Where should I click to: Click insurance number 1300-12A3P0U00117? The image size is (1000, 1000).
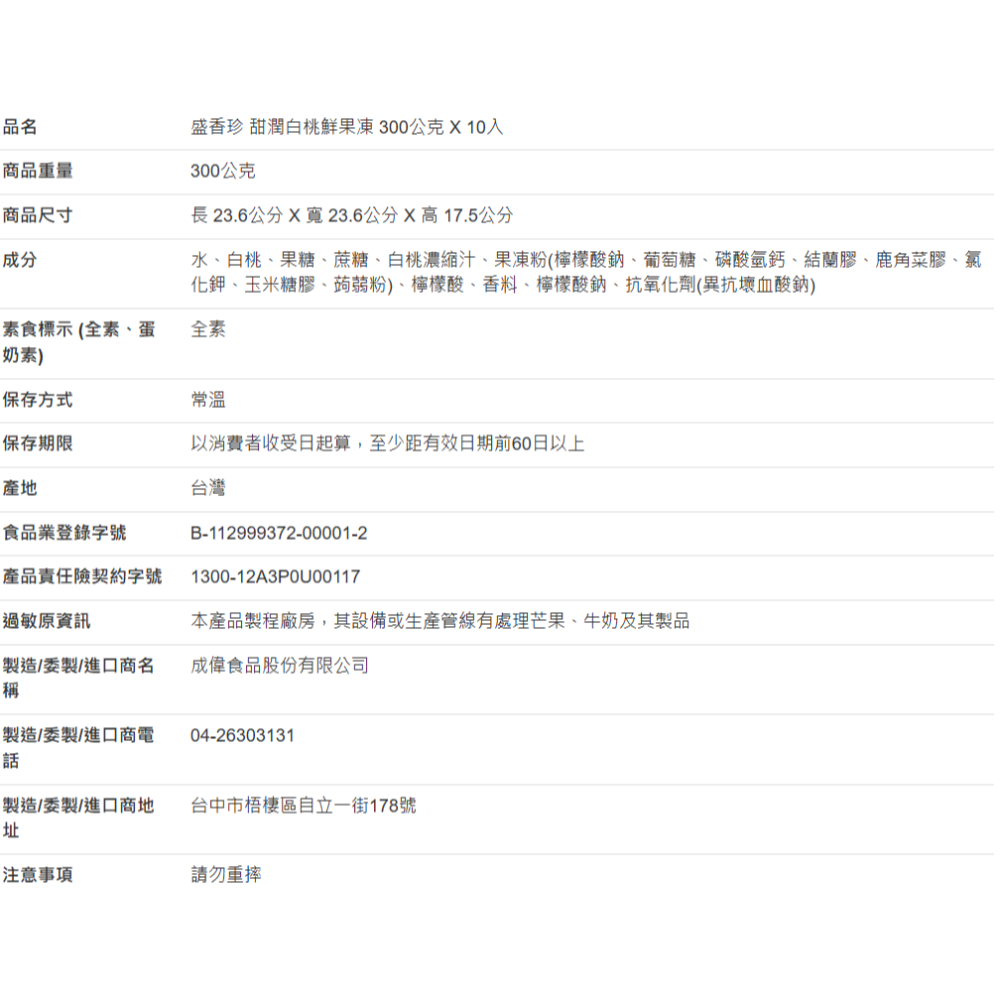point(276,577)
